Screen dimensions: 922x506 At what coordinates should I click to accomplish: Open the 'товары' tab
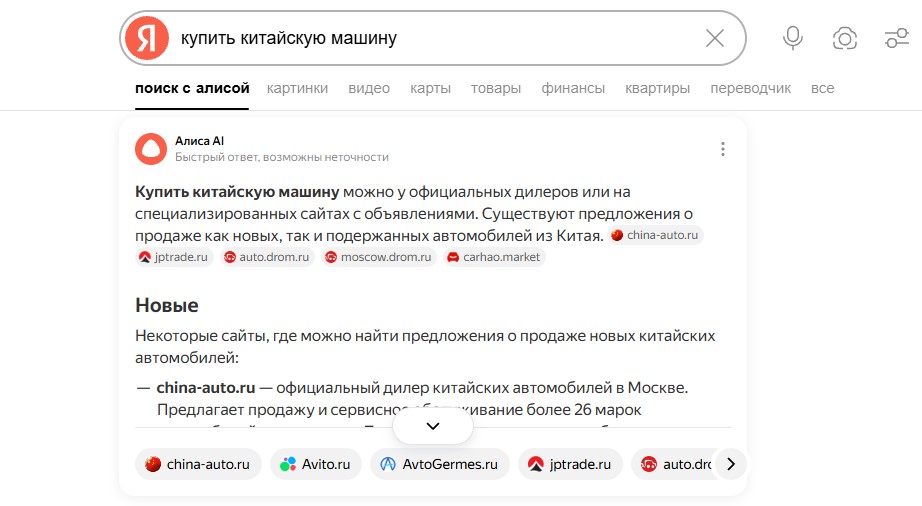point(496,89)
